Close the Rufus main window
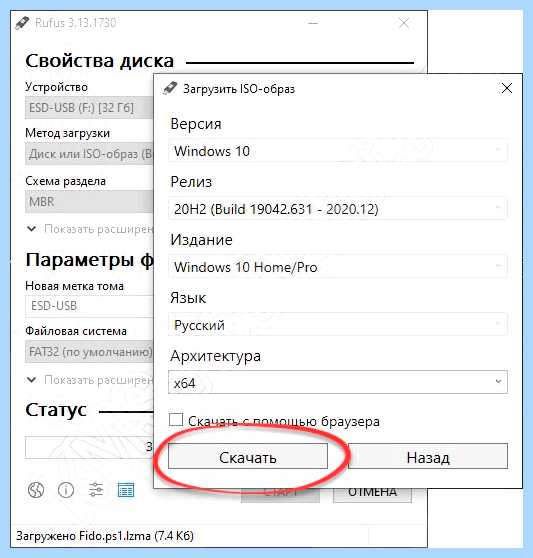 403,23
